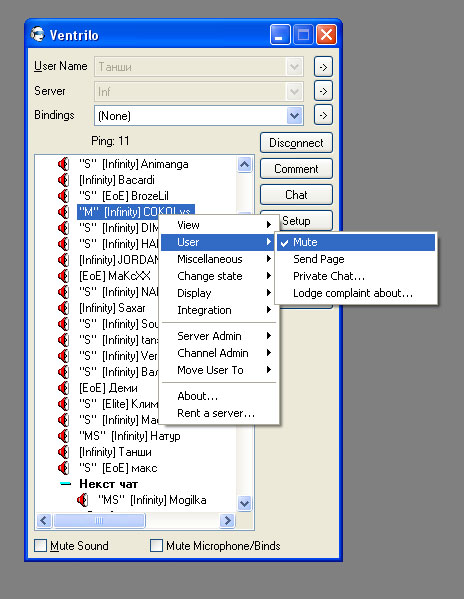Open the Move User To submenu
This screenshot has width=464, height=599.
coord(219,370)
